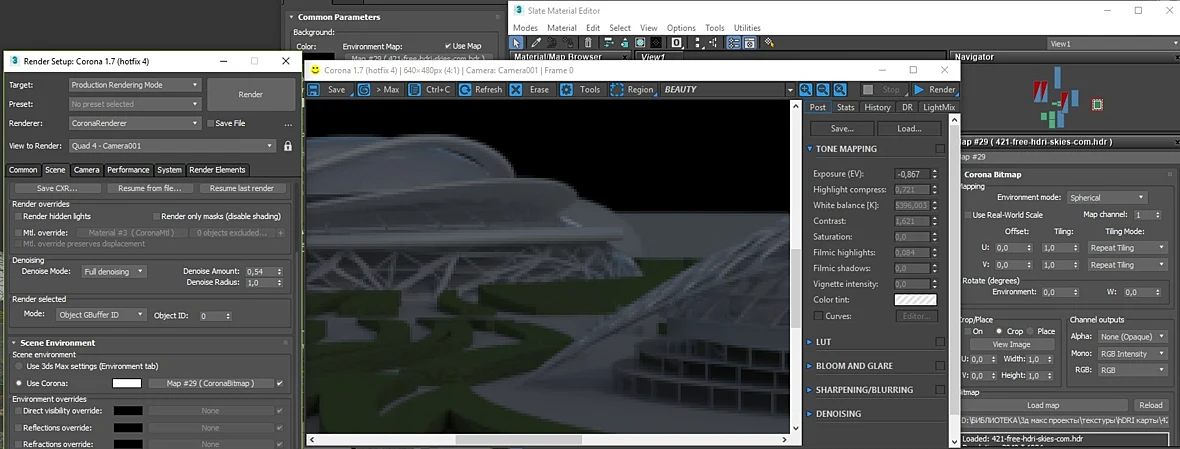Enable Direct visibility override checkbox

[x=18, y=411]
